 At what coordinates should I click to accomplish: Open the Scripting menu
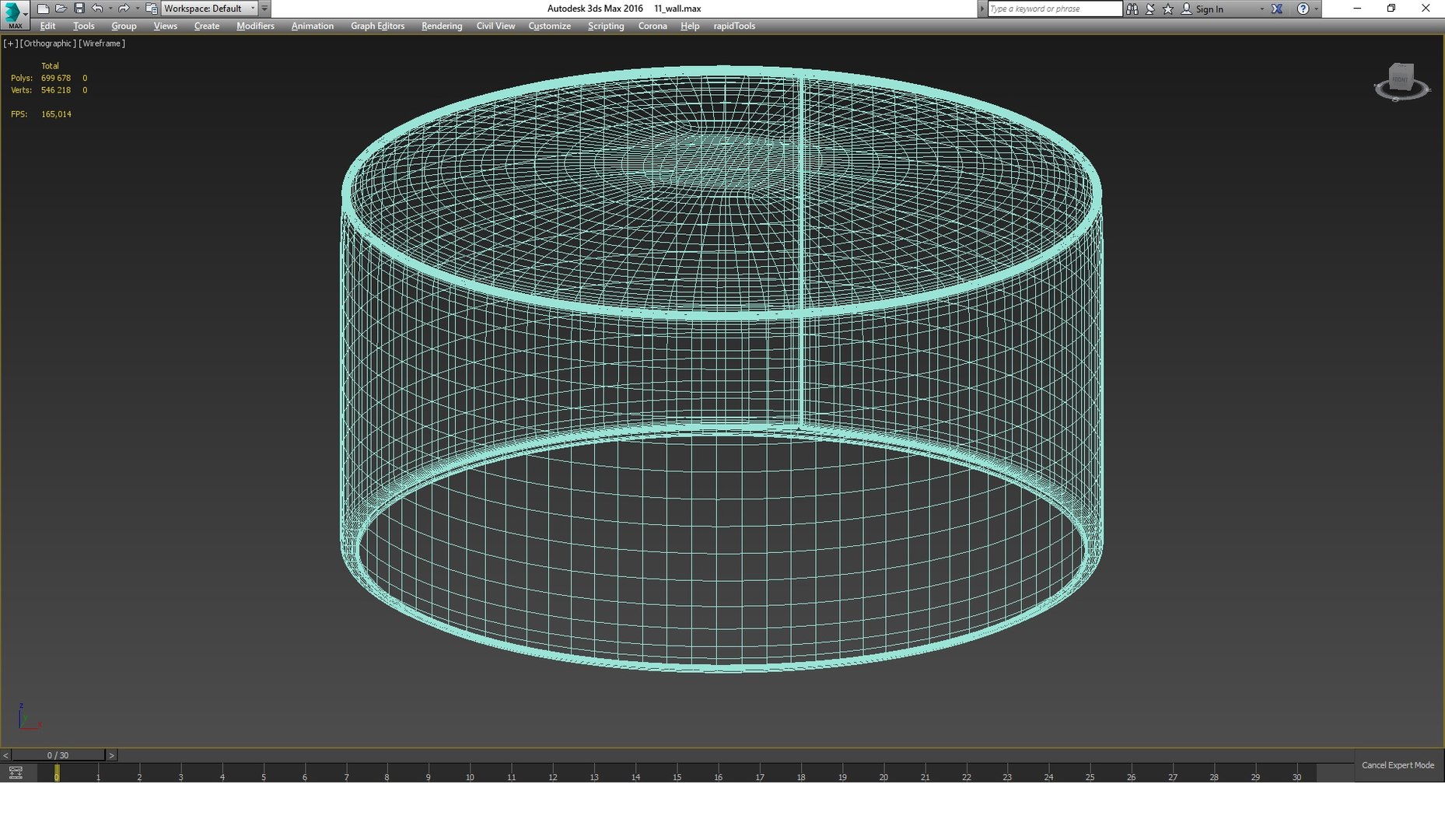(x=606, y=26)
